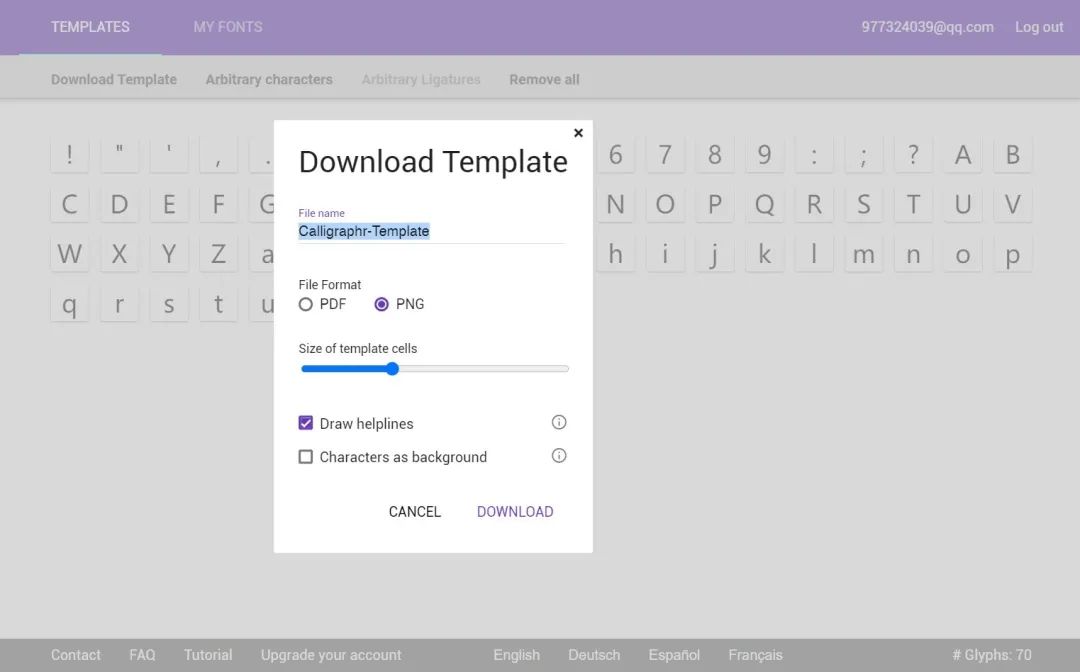The width and height of the screenshot is (1080, 672).
Task: Select the glyph tile for 8
Action: tap(715, 154)
